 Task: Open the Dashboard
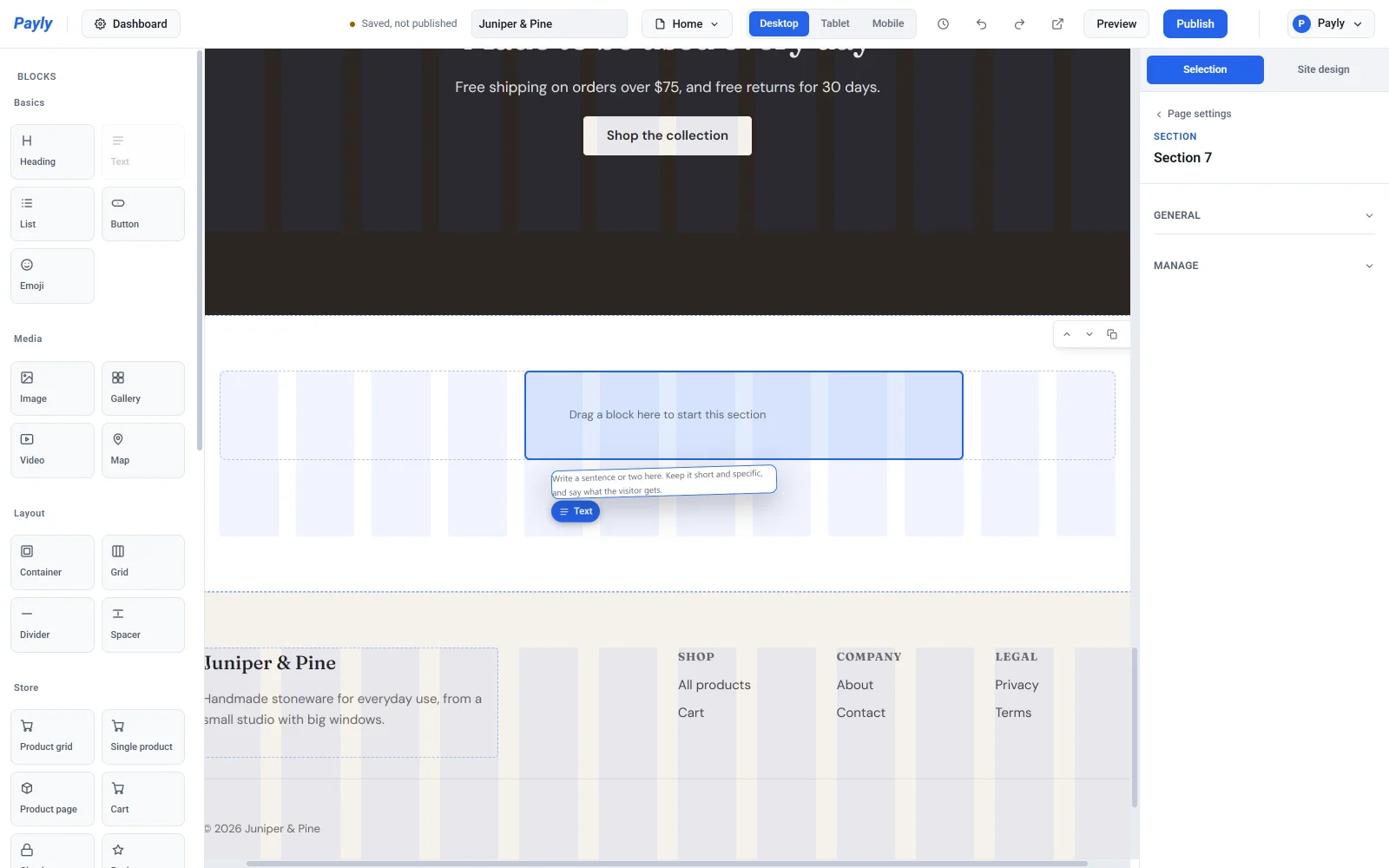[x=131, y=24]
